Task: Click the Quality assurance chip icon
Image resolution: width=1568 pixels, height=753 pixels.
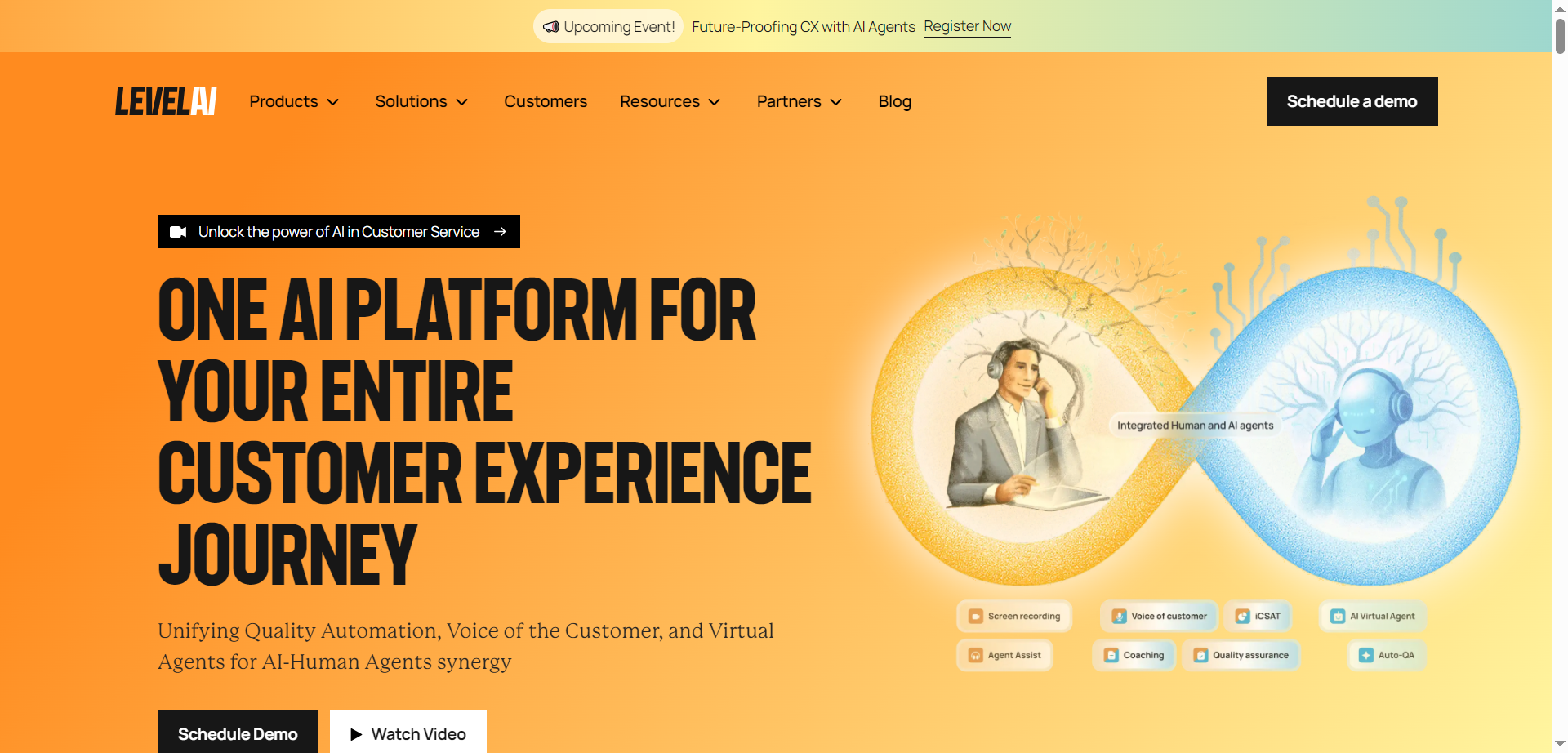Action: [x=1200, y=655]
